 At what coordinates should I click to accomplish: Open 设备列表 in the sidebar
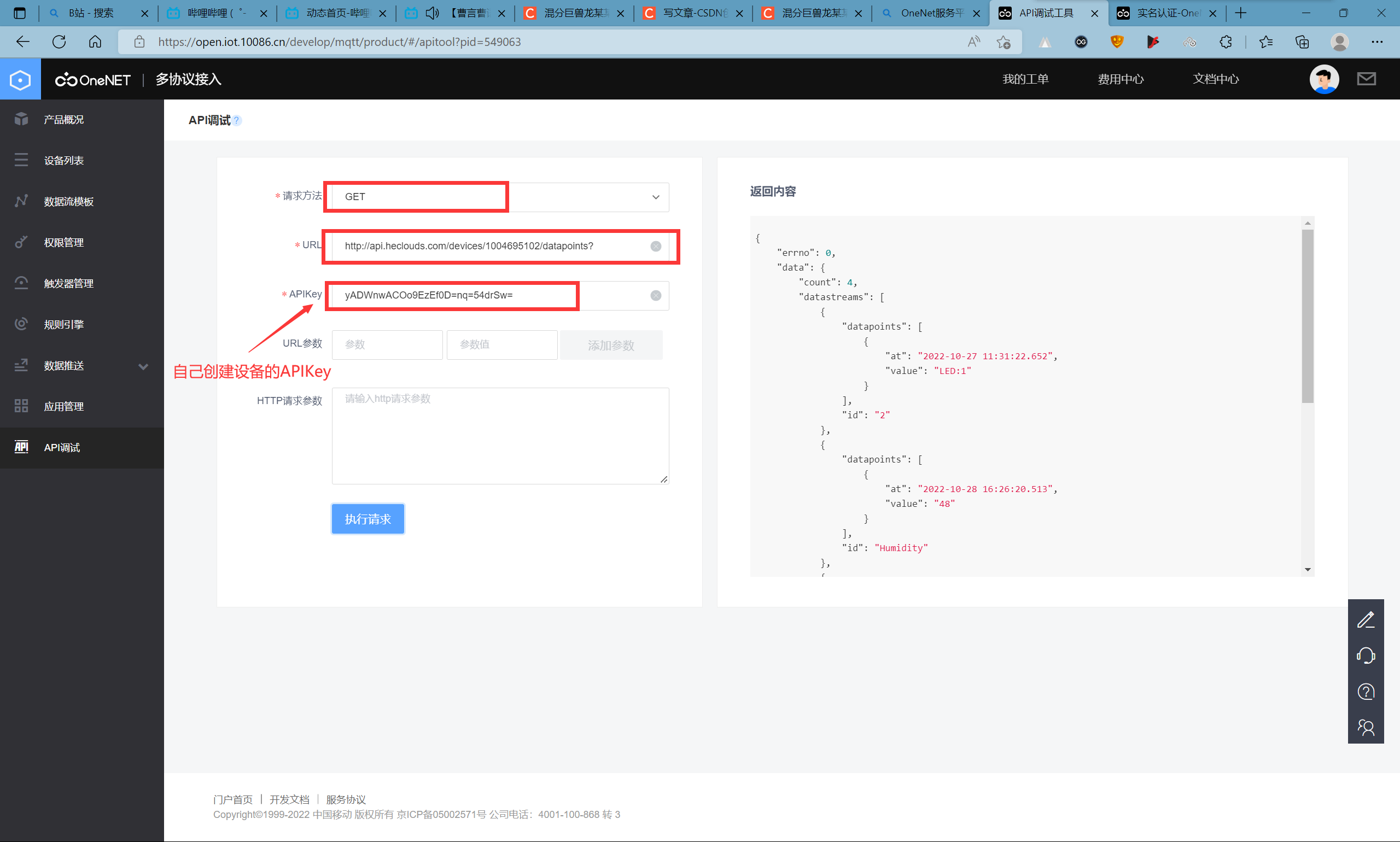(x=64, y=161)
